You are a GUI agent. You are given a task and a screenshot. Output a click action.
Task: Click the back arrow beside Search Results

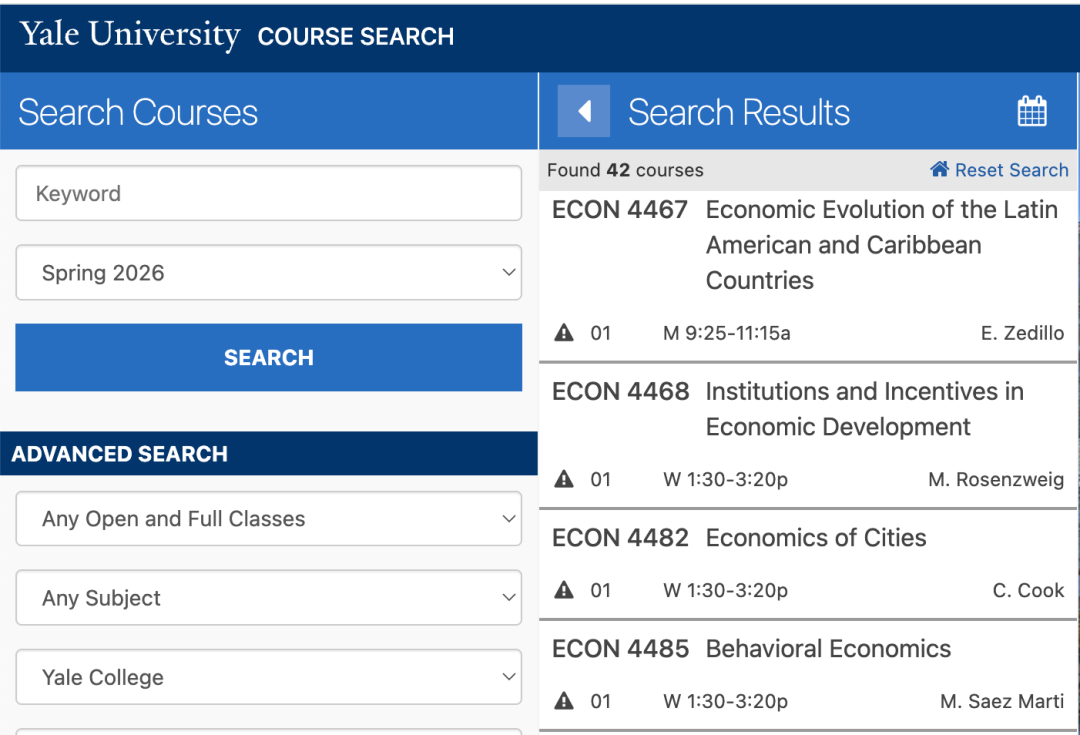(583, 111)
